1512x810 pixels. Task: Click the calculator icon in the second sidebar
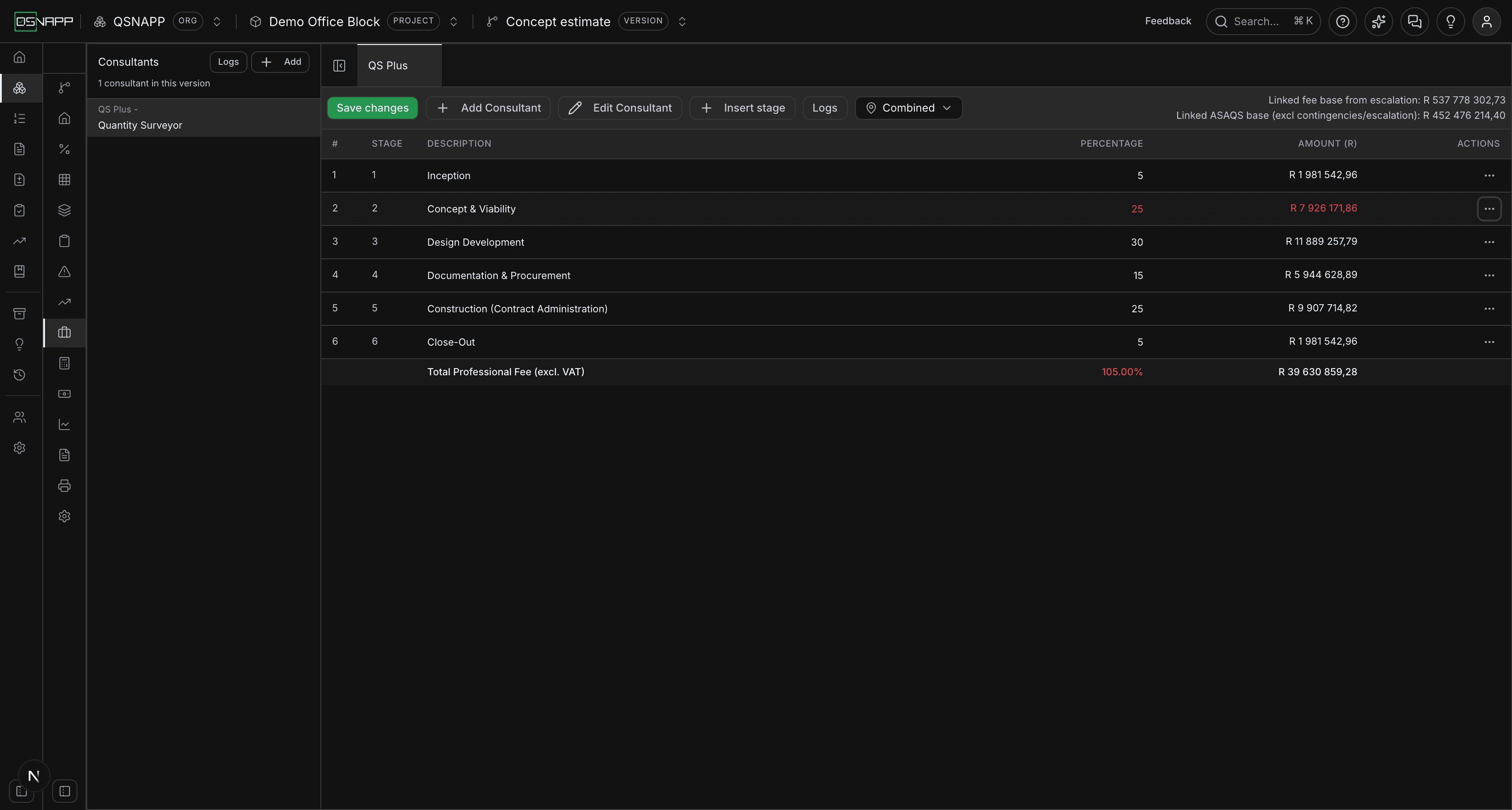(x=64, y=363)
